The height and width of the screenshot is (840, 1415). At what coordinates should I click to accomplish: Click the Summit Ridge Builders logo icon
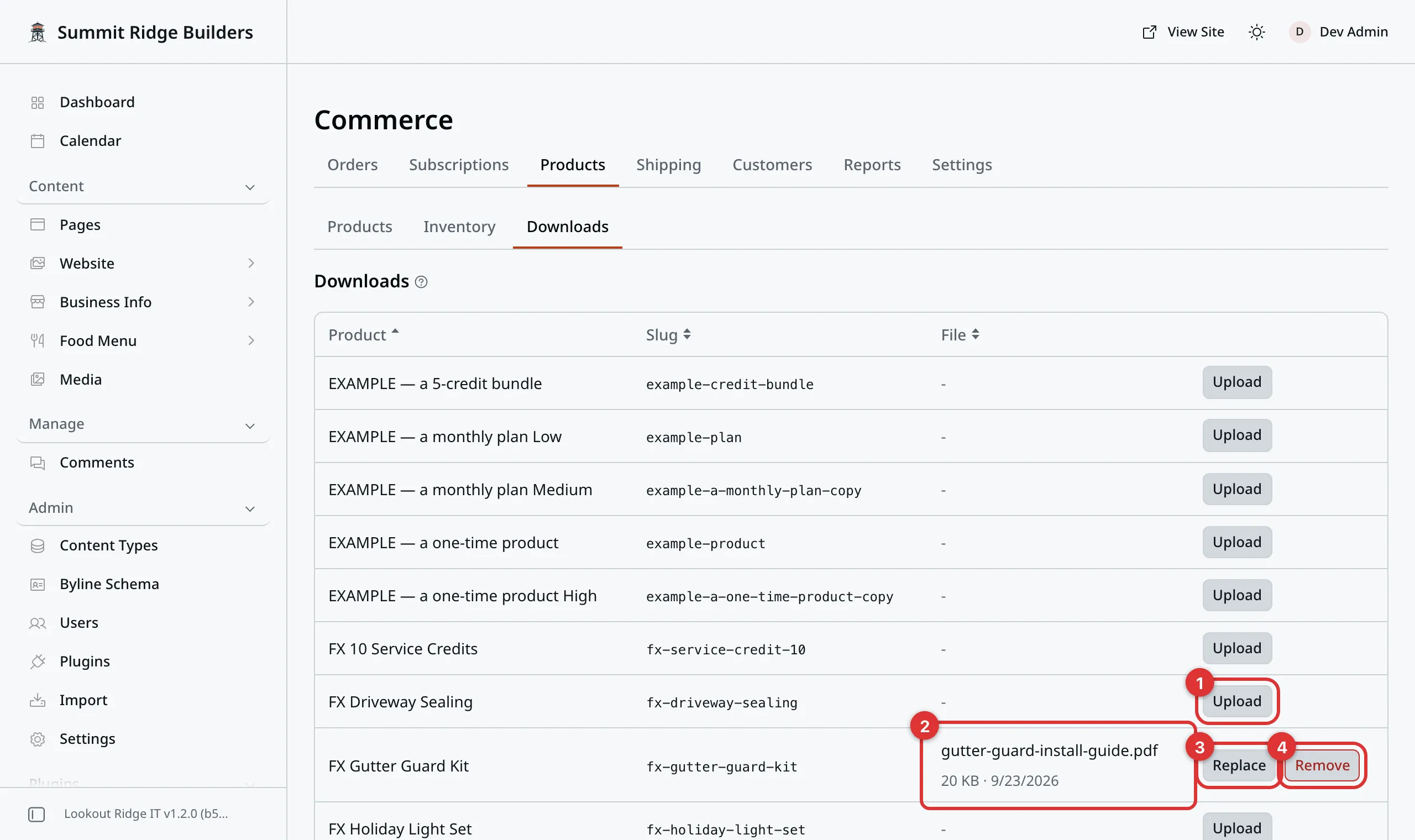click(x=38, y=32)
